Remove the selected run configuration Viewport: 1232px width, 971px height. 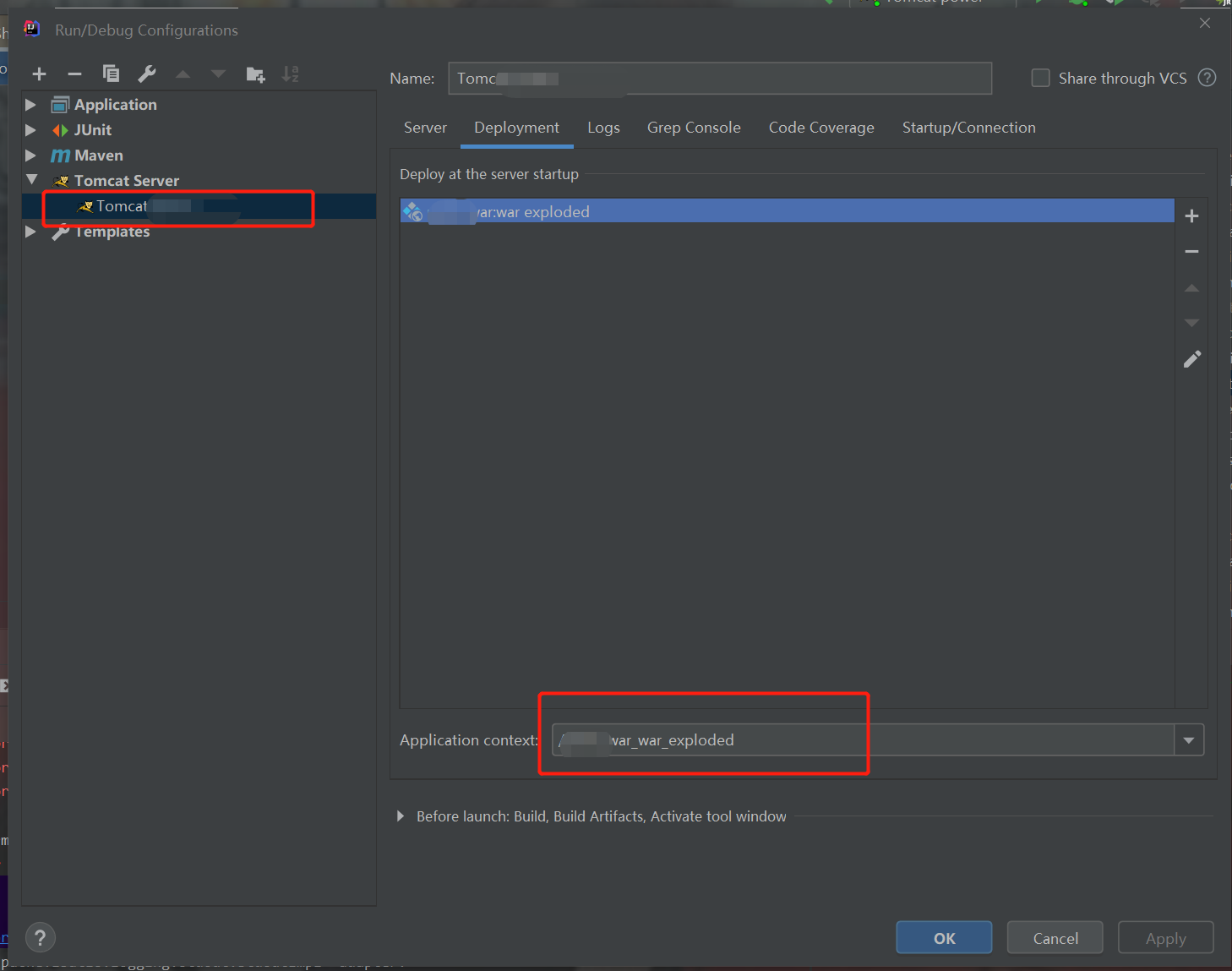pos(74,74)
